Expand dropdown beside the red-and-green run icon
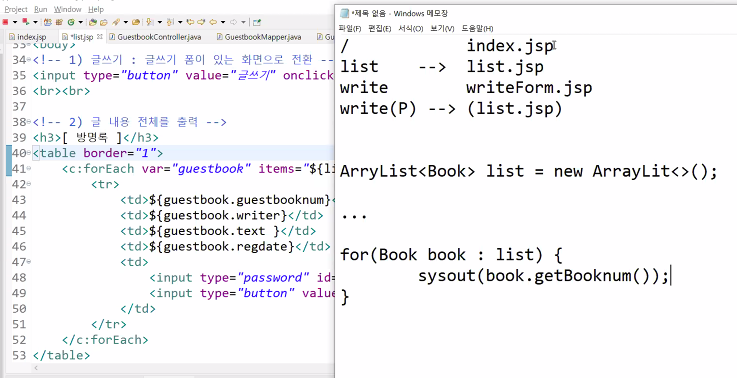Image resolution: width=737 pixels, height=378 pixels. (x=35, y=22)
